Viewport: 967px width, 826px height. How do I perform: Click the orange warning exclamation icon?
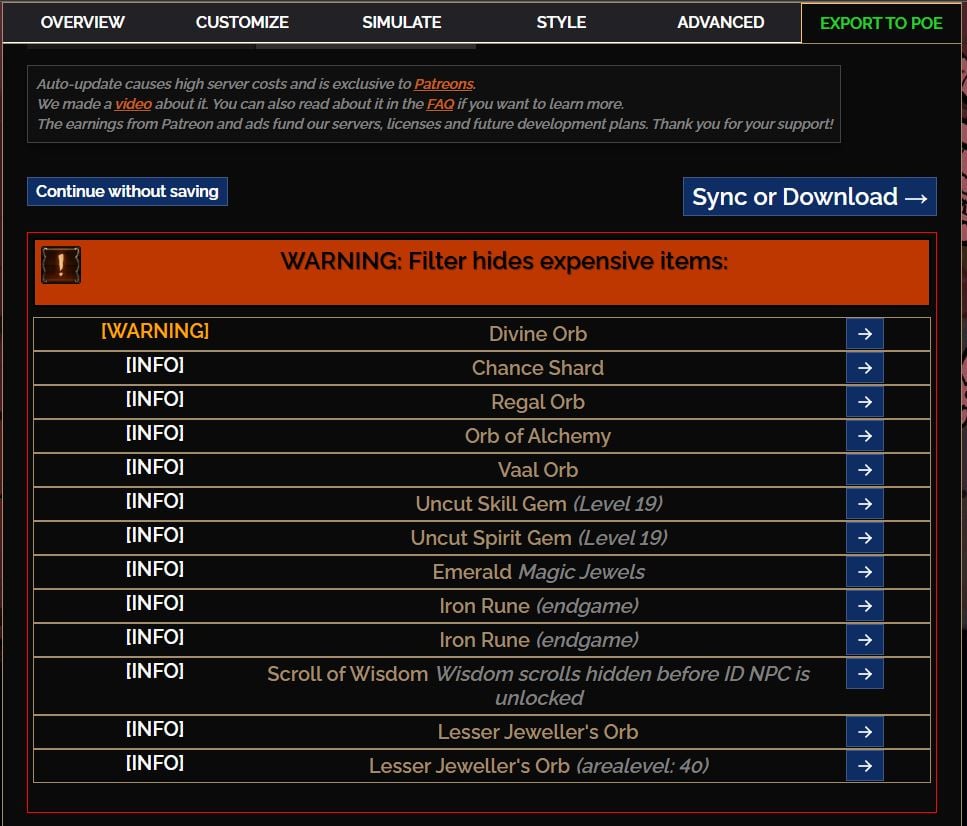point(61,265)
